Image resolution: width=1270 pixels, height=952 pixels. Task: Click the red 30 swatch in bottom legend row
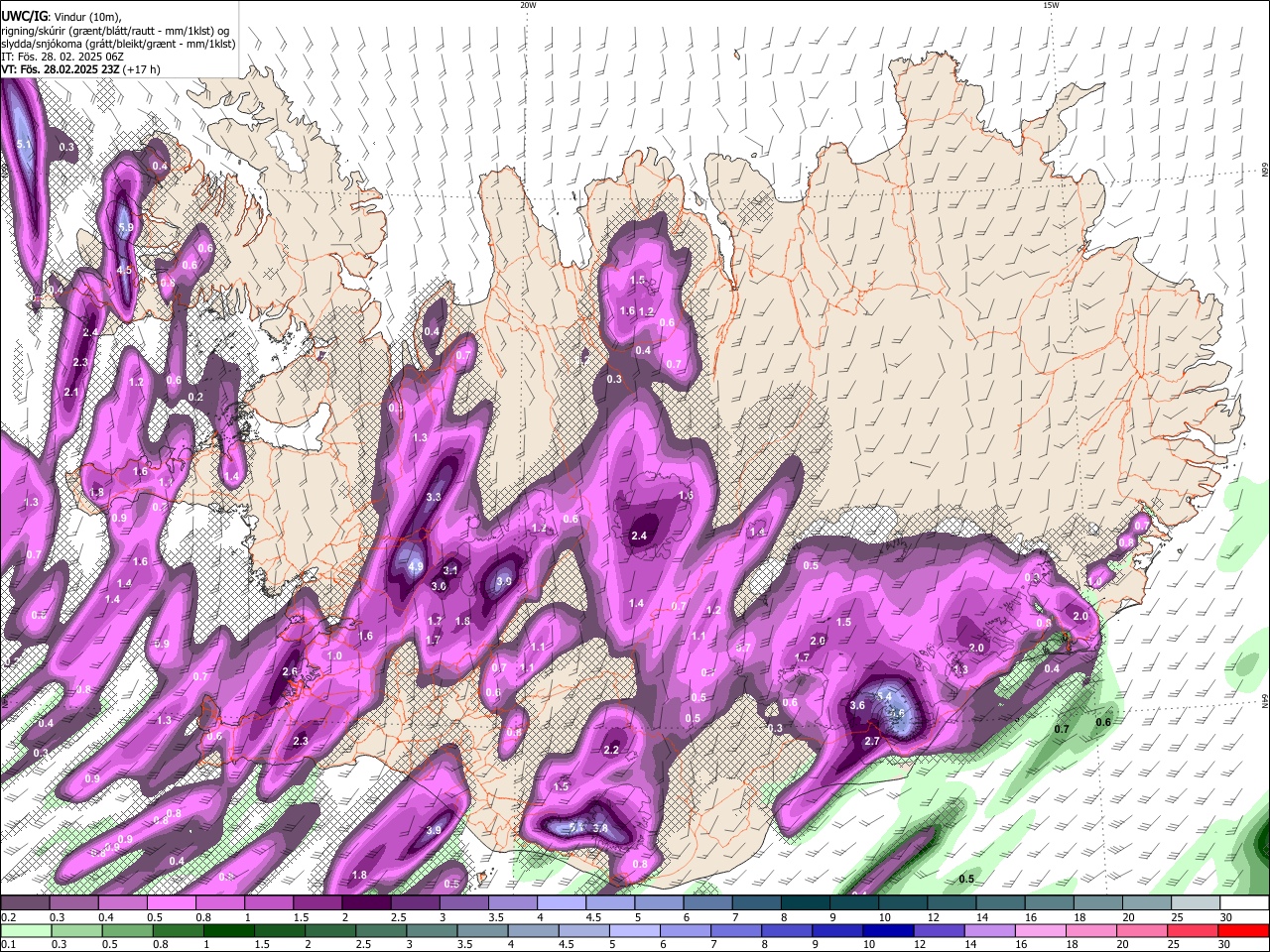1244,930
